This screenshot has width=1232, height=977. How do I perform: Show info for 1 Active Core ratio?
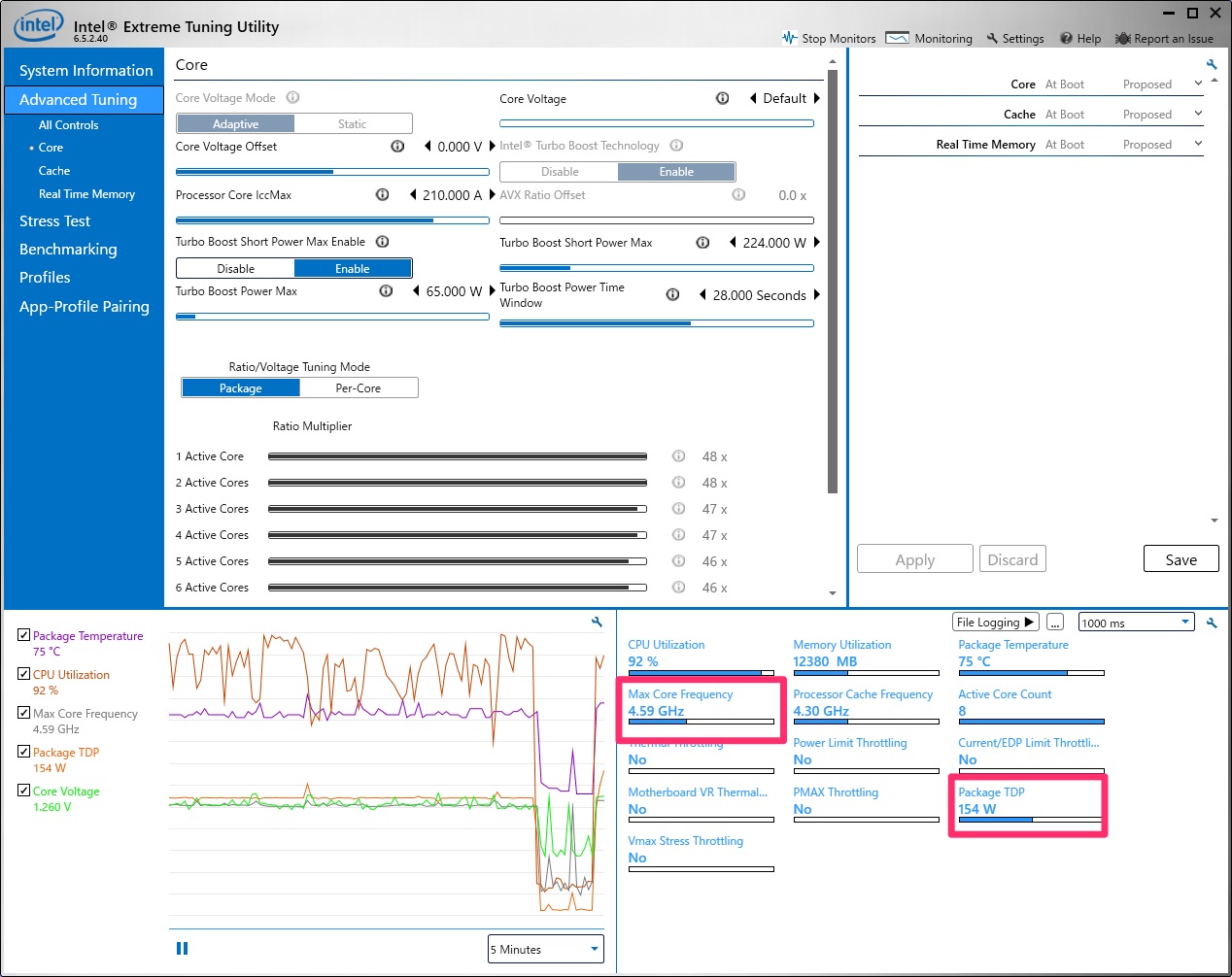[678, 456]
